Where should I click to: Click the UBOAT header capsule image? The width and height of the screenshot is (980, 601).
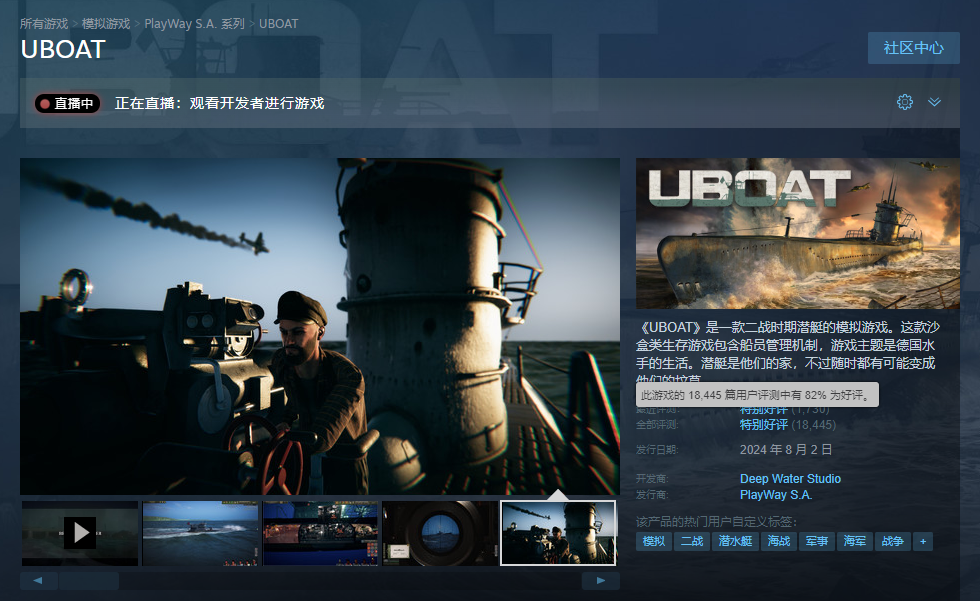[x=798, y=233]
